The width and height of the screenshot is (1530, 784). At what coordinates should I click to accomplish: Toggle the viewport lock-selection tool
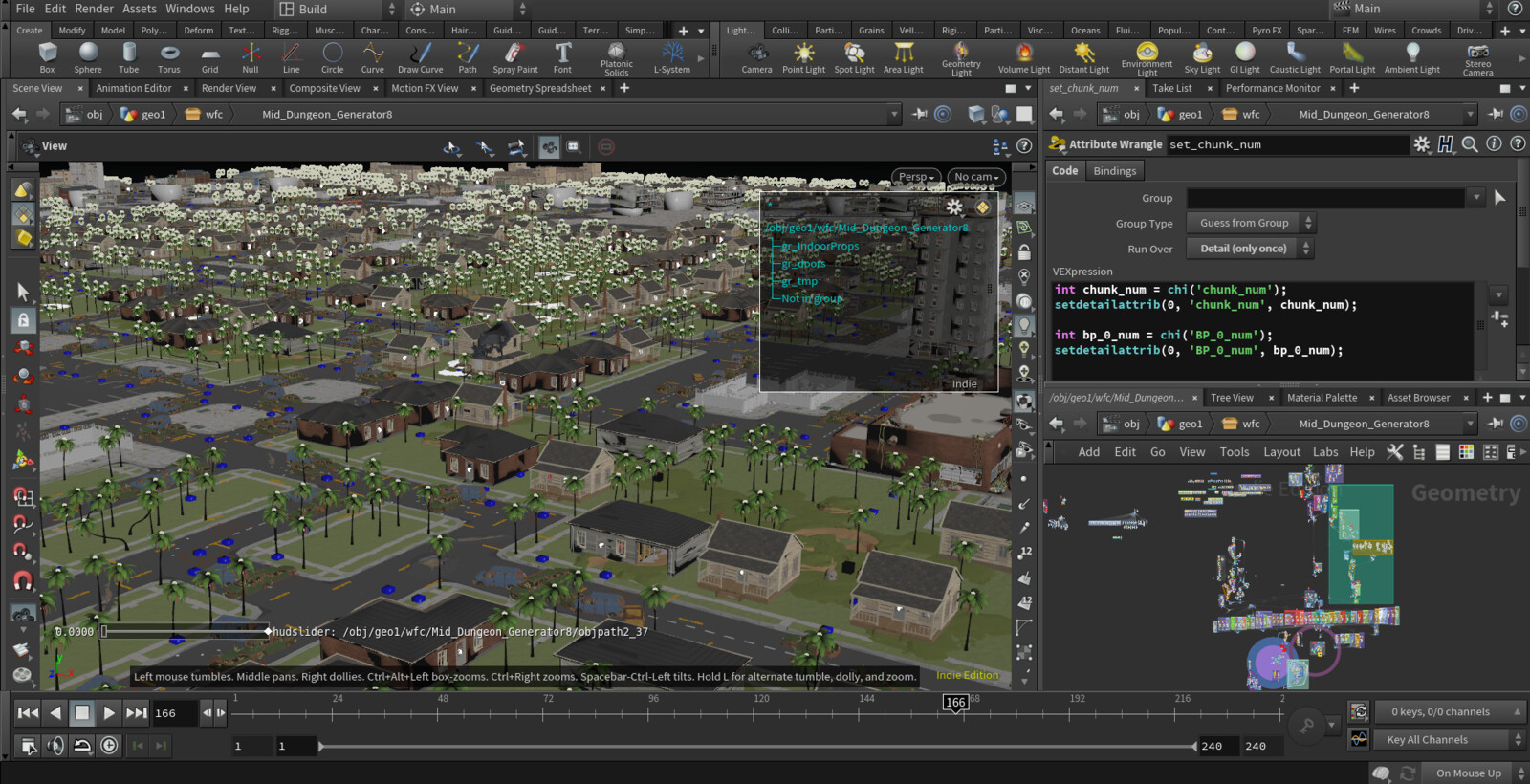(24, 320)
